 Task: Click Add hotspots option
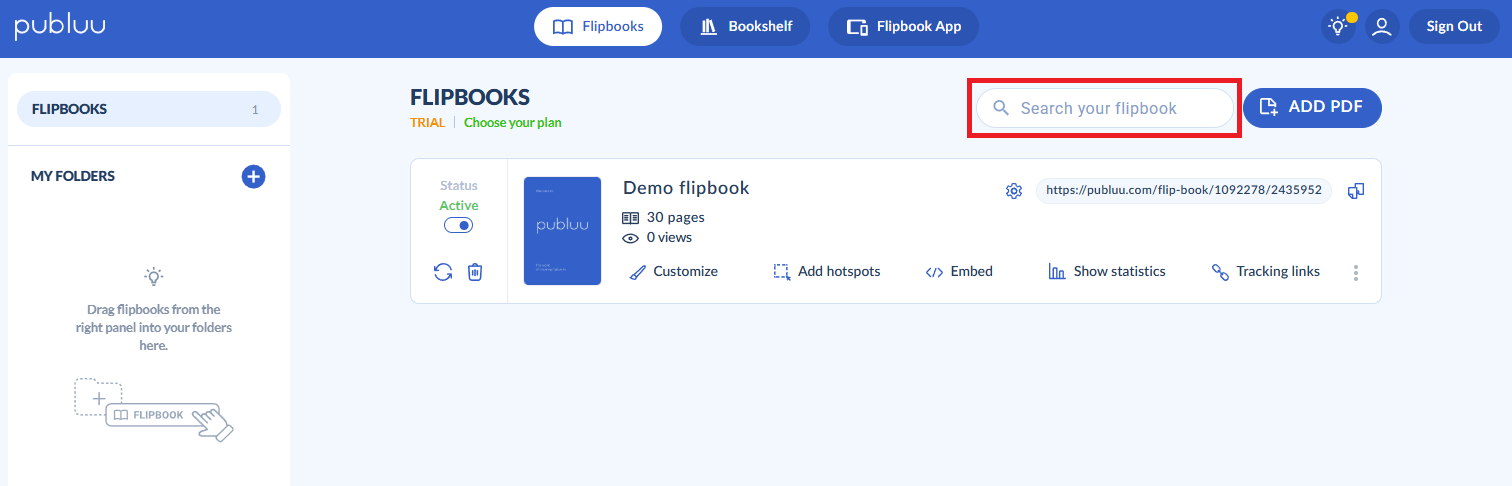827,271
